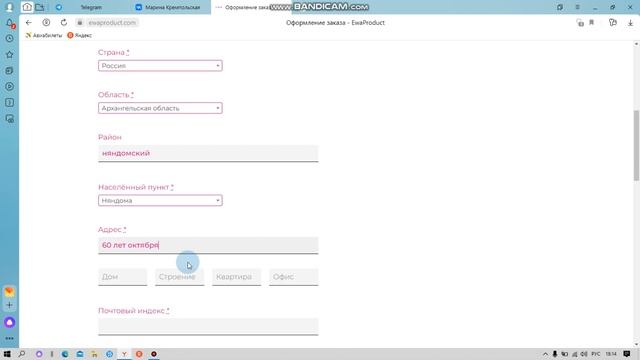This screenshot has height=360, width=640.
Task: Open the Mail app in taskbar
Action: [80, 354]
